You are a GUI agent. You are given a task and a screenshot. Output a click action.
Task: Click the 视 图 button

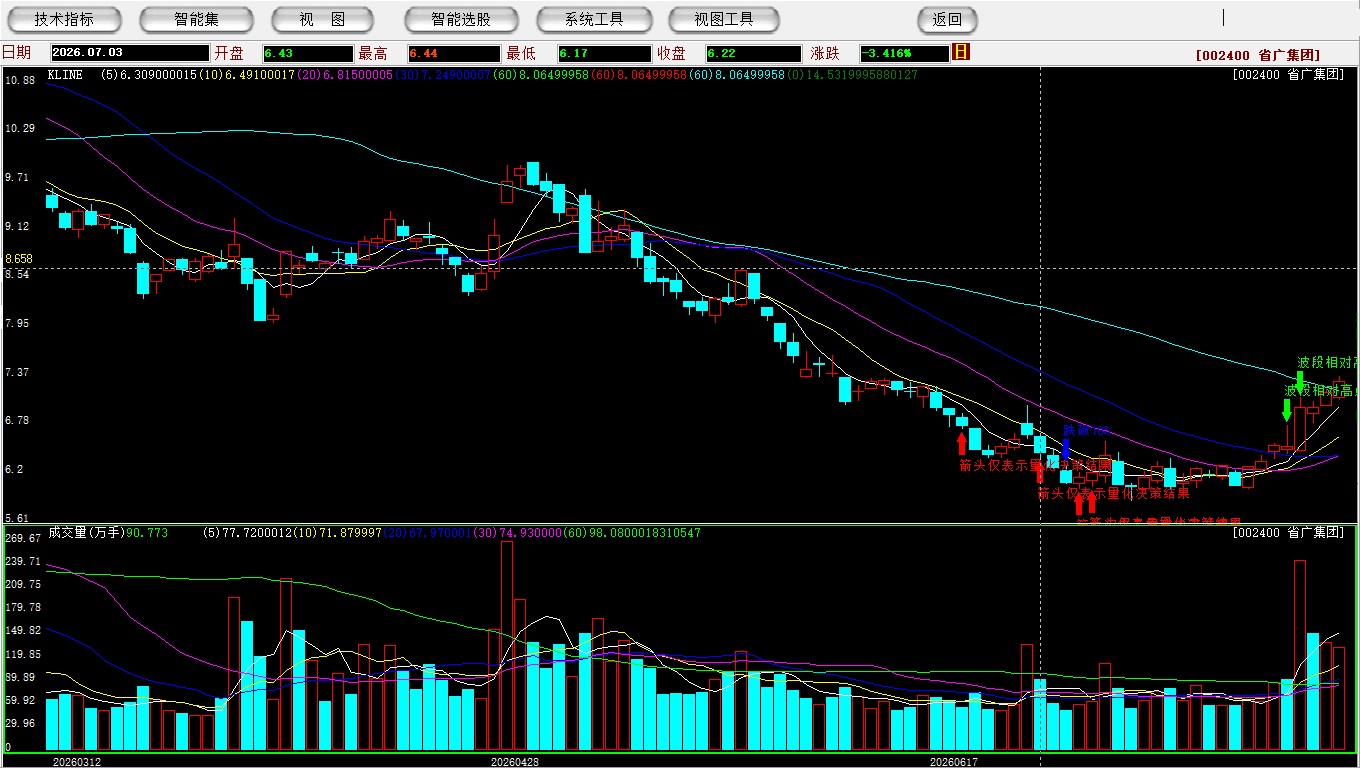(322, 19)
